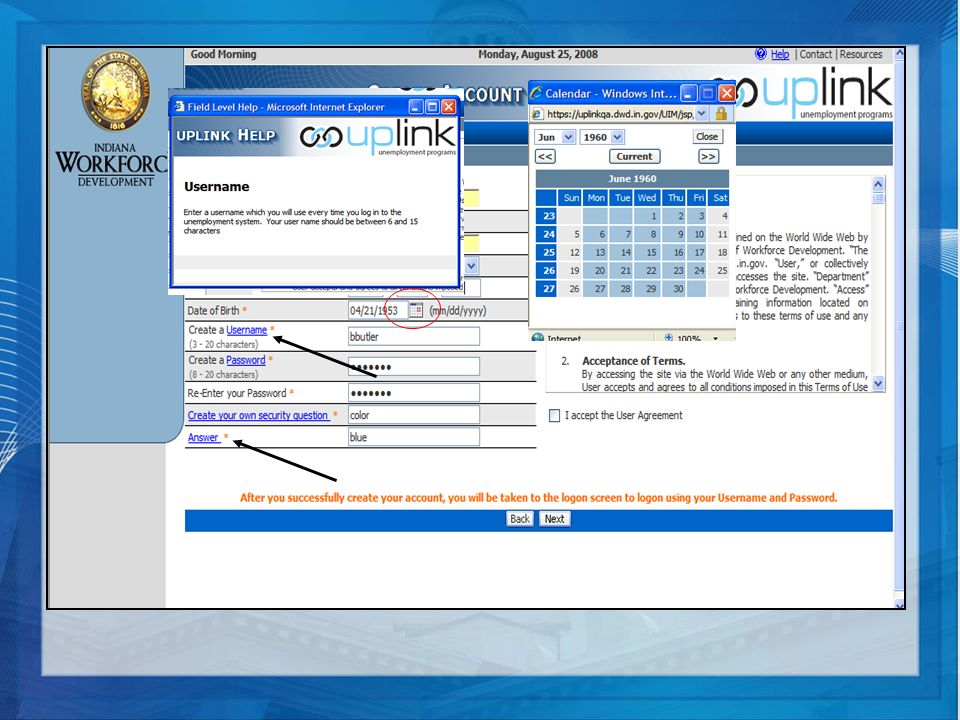Click the Date of Birth input field
The width and height of the screenshot is (960, 720).
(377, 310)
